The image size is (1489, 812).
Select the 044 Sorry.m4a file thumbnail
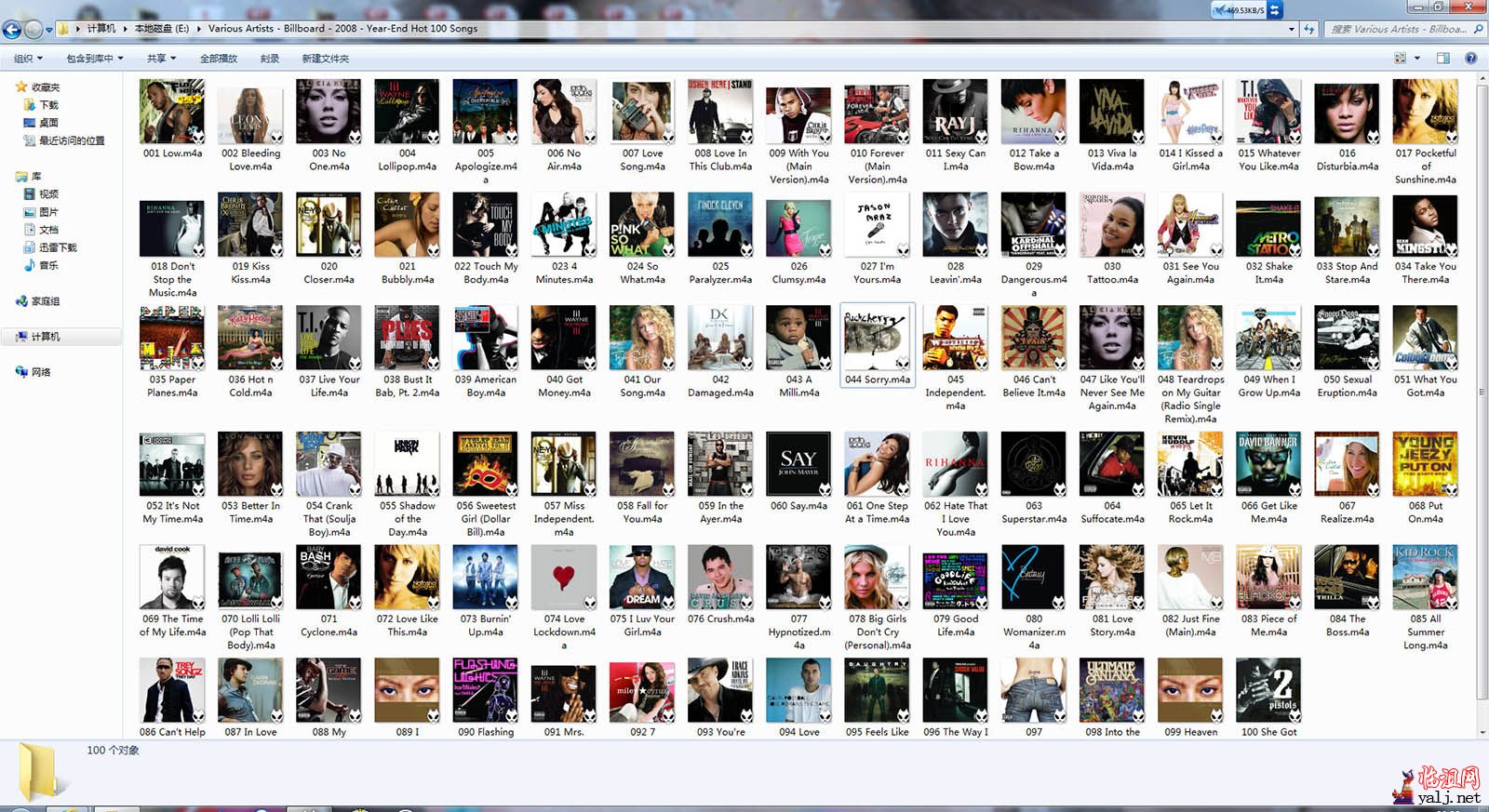877,340
